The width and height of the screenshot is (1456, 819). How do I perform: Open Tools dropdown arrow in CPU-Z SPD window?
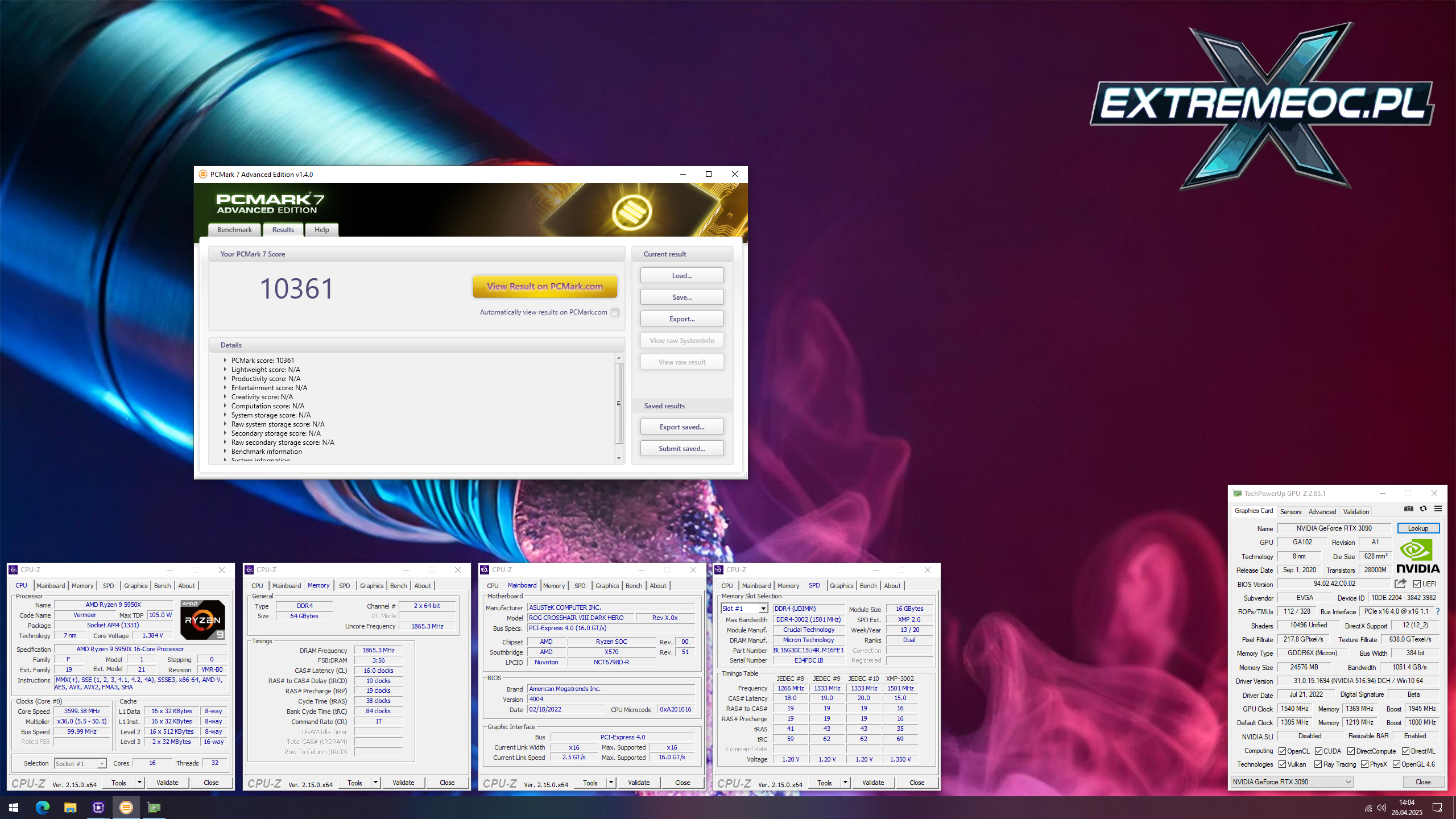pos(845,783)
